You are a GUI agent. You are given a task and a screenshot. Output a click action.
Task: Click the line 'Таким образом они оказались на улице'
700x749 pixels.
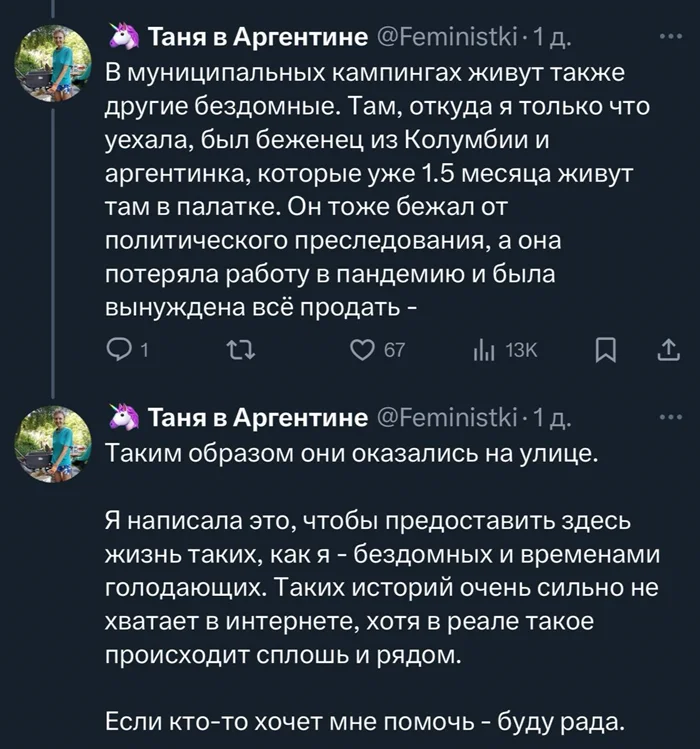coord(351,452)
